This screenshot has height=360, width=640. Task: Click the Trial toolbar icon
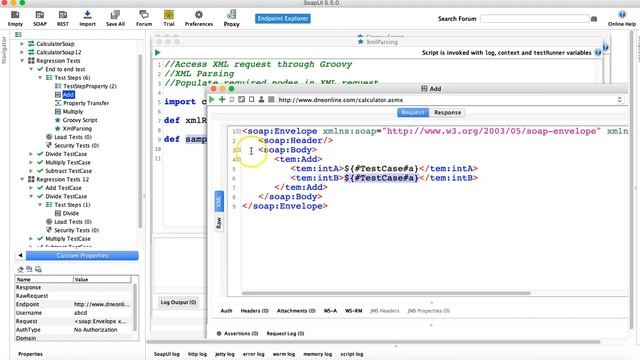pyautogui.click(x=169, y=15)
